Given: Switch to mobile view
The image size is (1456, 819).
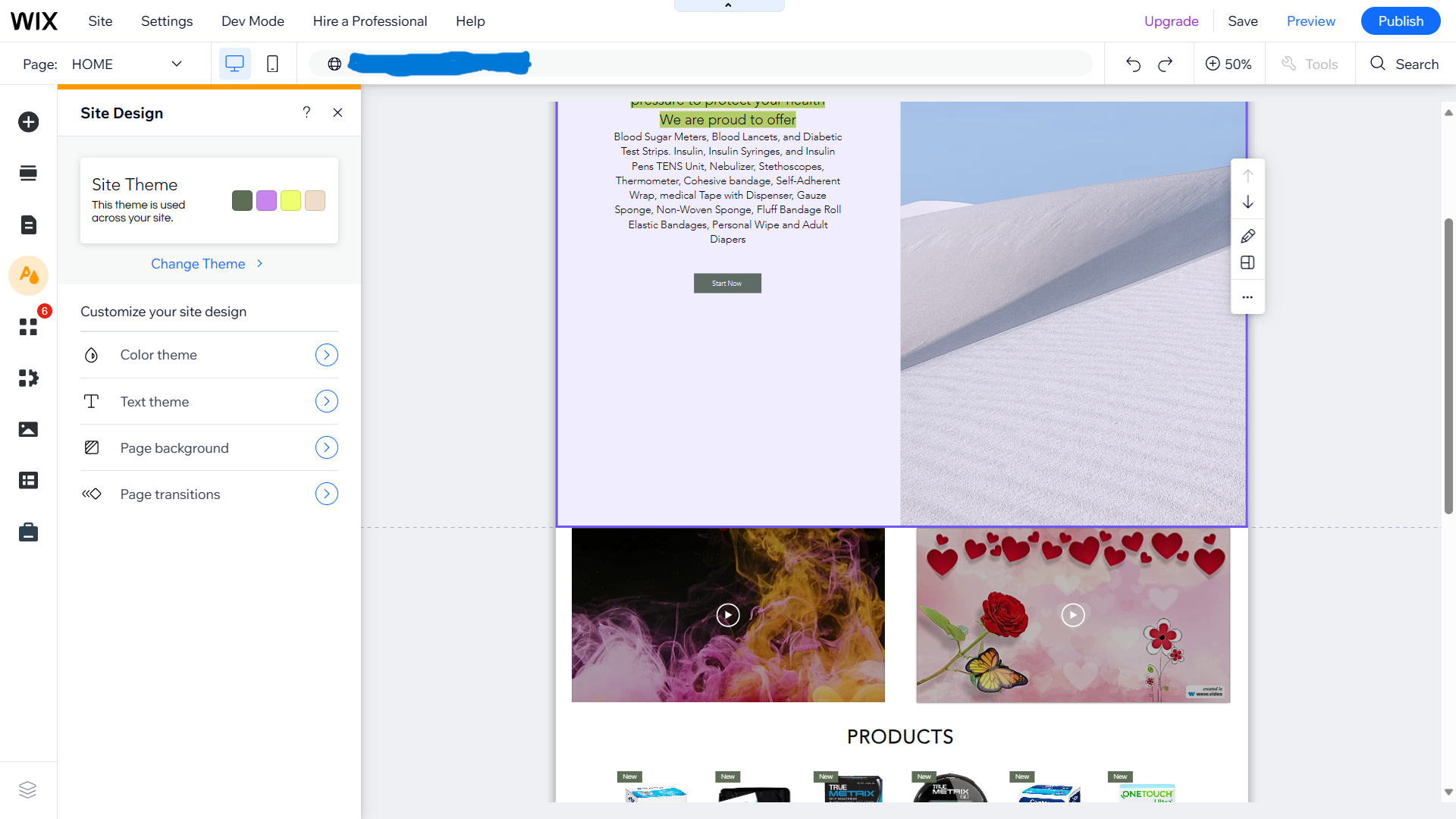Looking at the screenshot, I should (x=272, y=64).
